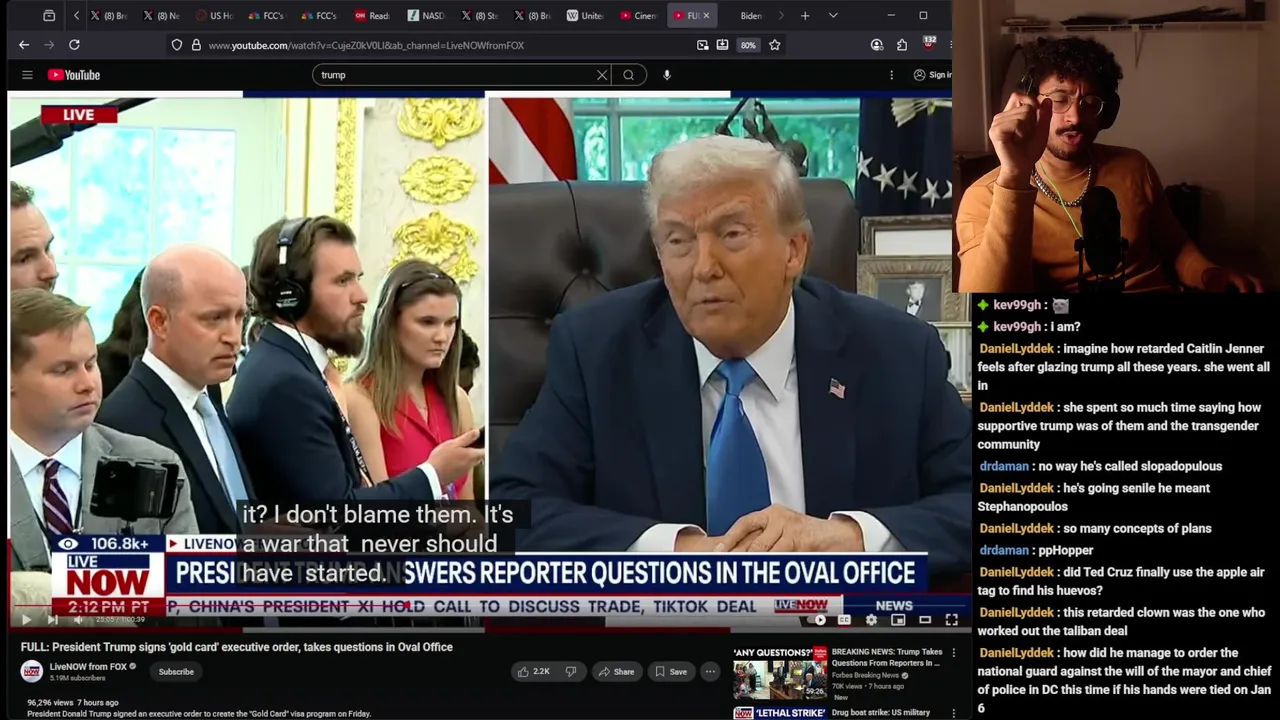This screenshot has height=720, width=1280.
Task: Close the active 'FUL' YouTube tab
Action: tap(707, 16)
